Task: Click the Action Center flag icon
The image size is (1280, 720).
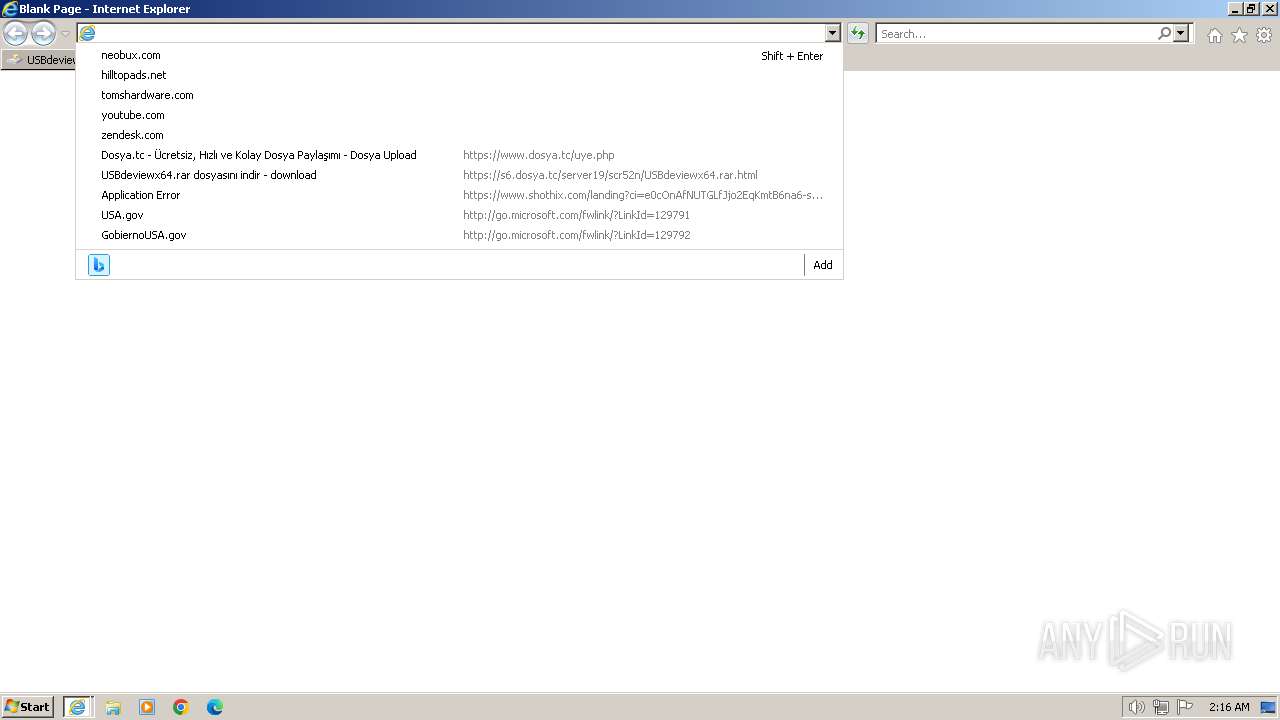Action: pyautogui.click(x=1185, y=707)
